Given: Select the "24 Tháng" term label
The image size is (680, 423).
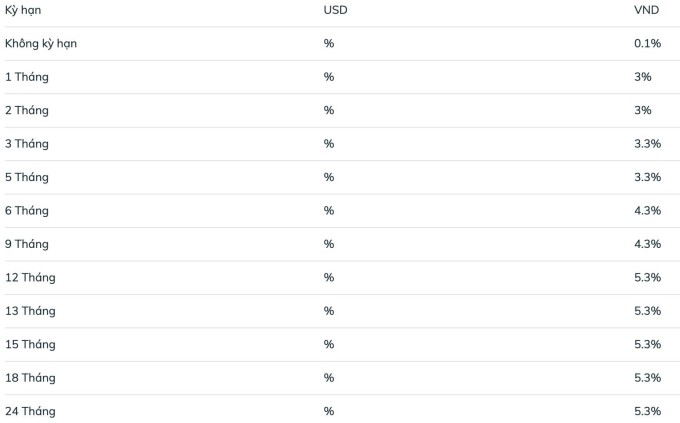Looking at the screenshot, I should pyautogui.click(x=30, y=411).
